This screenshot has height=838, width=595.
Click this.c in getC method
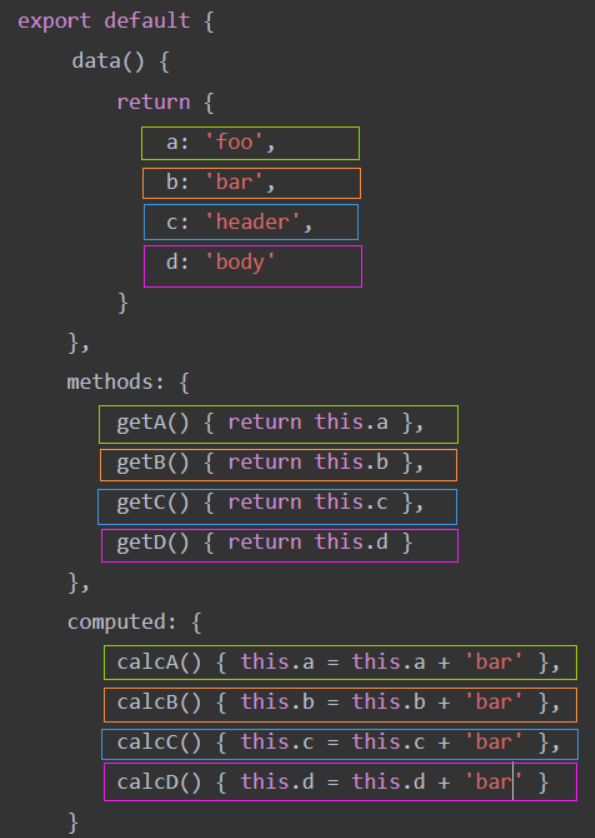[x=351, y=502]
